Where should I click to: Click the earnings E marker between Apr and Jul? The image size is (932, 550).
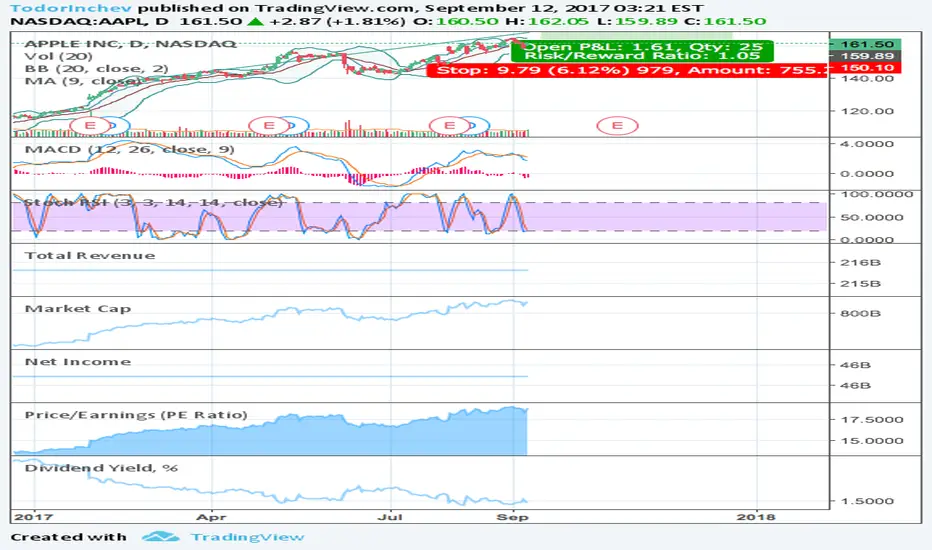tap(269, 125)
